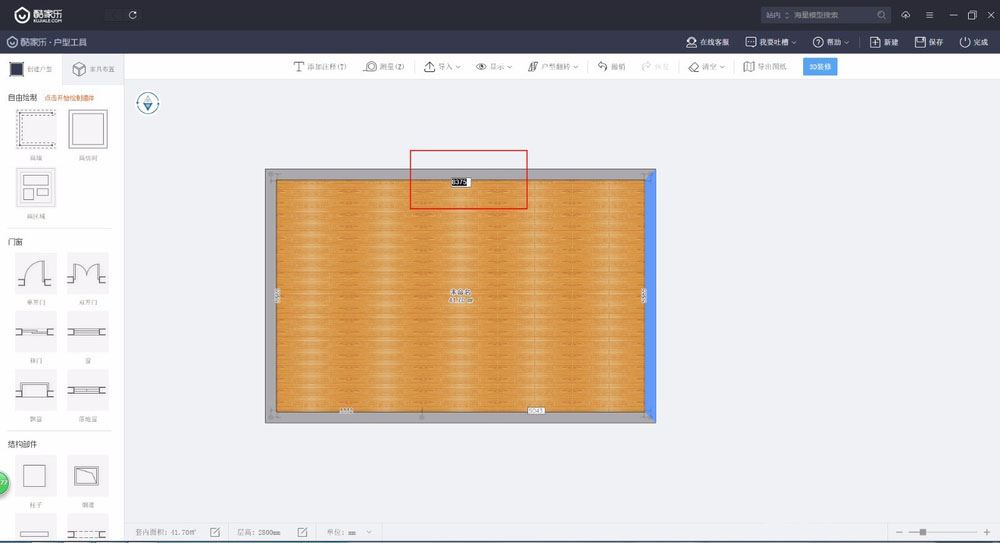
Task: Switch to the 创建户型 create floorplan tab
Action: click(31, 69)
